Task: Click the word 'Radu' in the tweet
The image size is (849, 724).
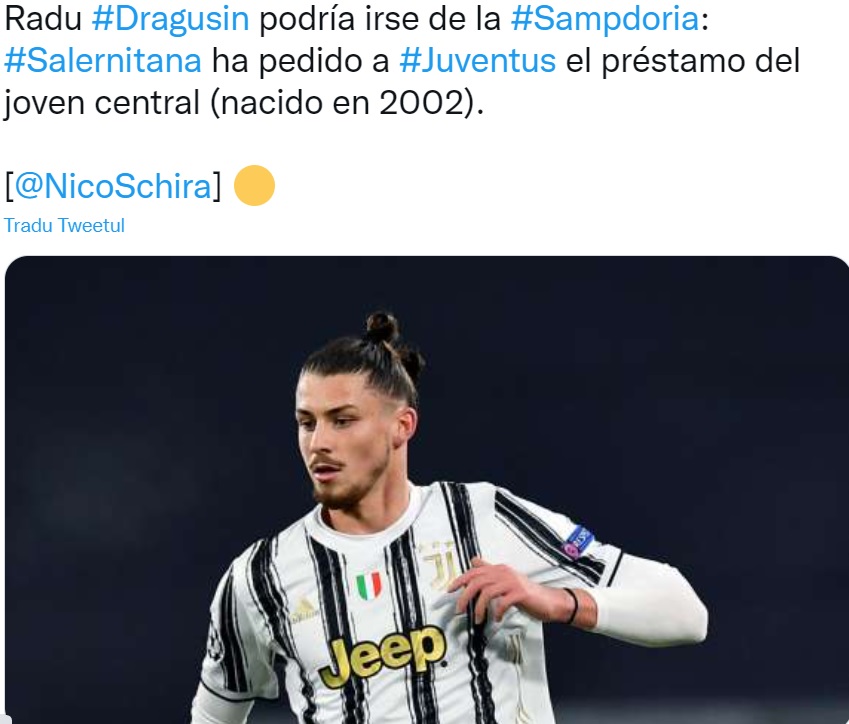Action: coord(43,18)
